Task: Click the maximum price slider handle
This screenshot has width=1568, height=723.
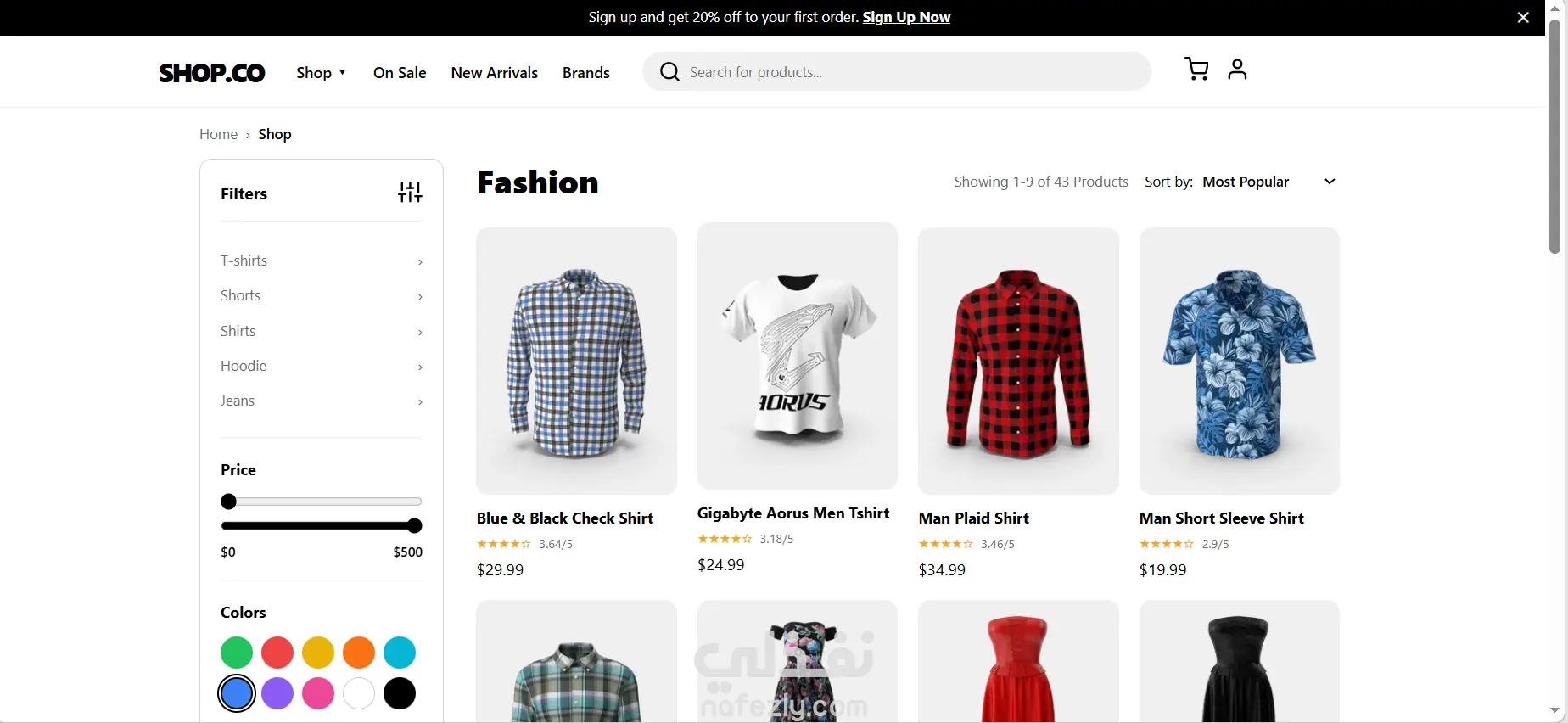Action: pos(414,525)
